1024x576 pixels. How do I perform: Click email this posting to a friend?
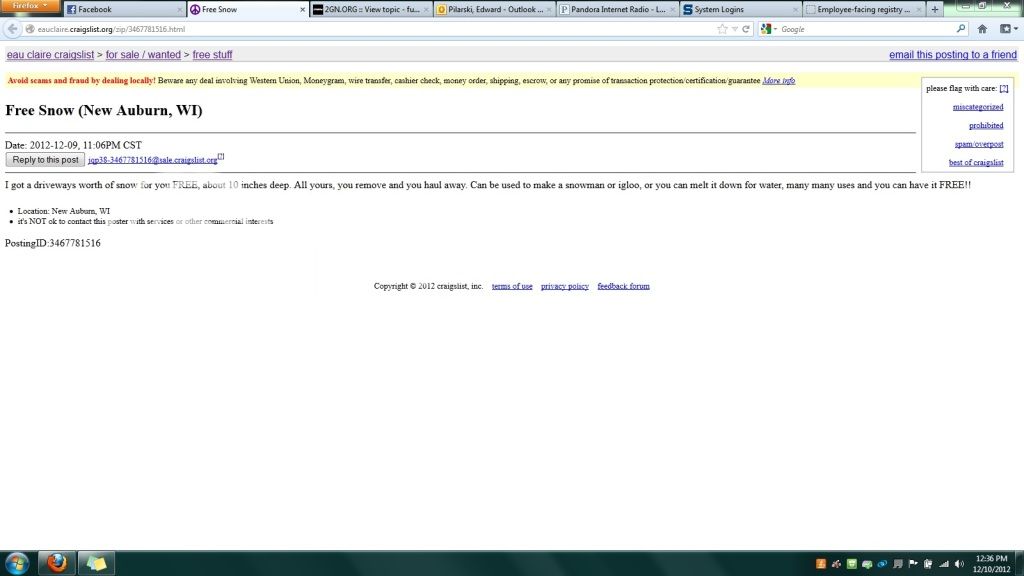tap(953, 55)
